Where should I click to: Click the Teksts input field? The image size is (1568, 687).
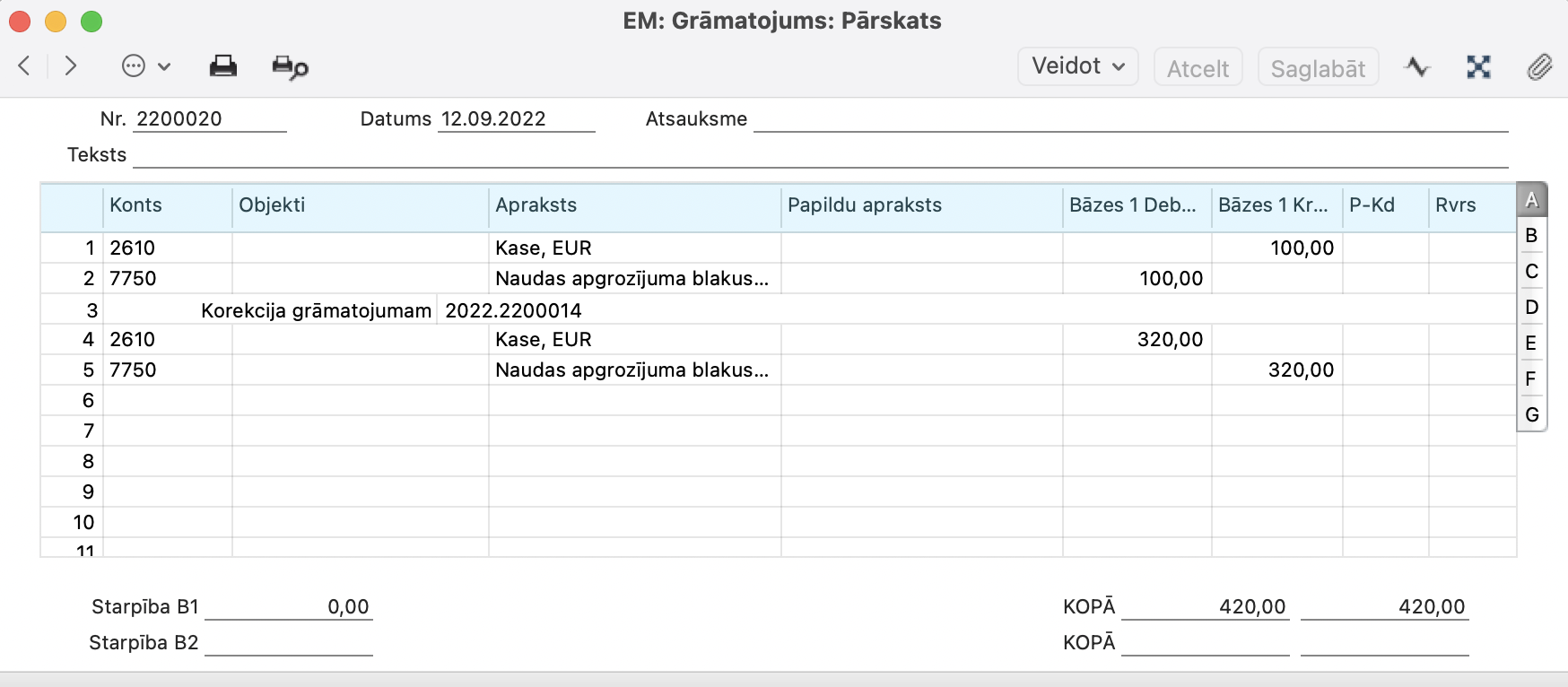click(820, 155)
